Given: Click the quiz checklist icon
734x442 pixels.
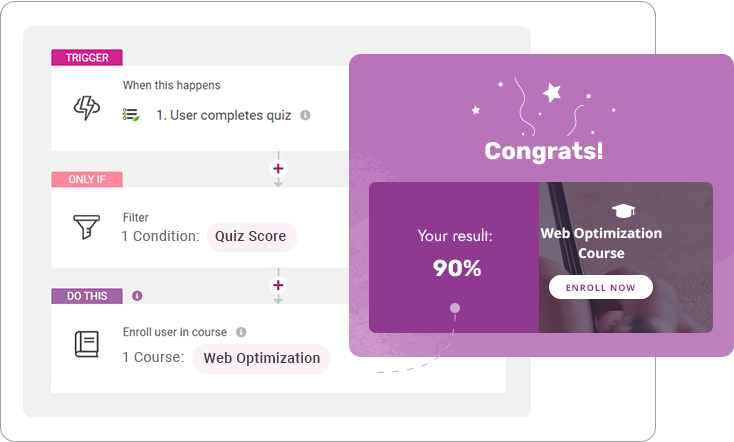Looking at the screenshot, I should click(131, 115).
